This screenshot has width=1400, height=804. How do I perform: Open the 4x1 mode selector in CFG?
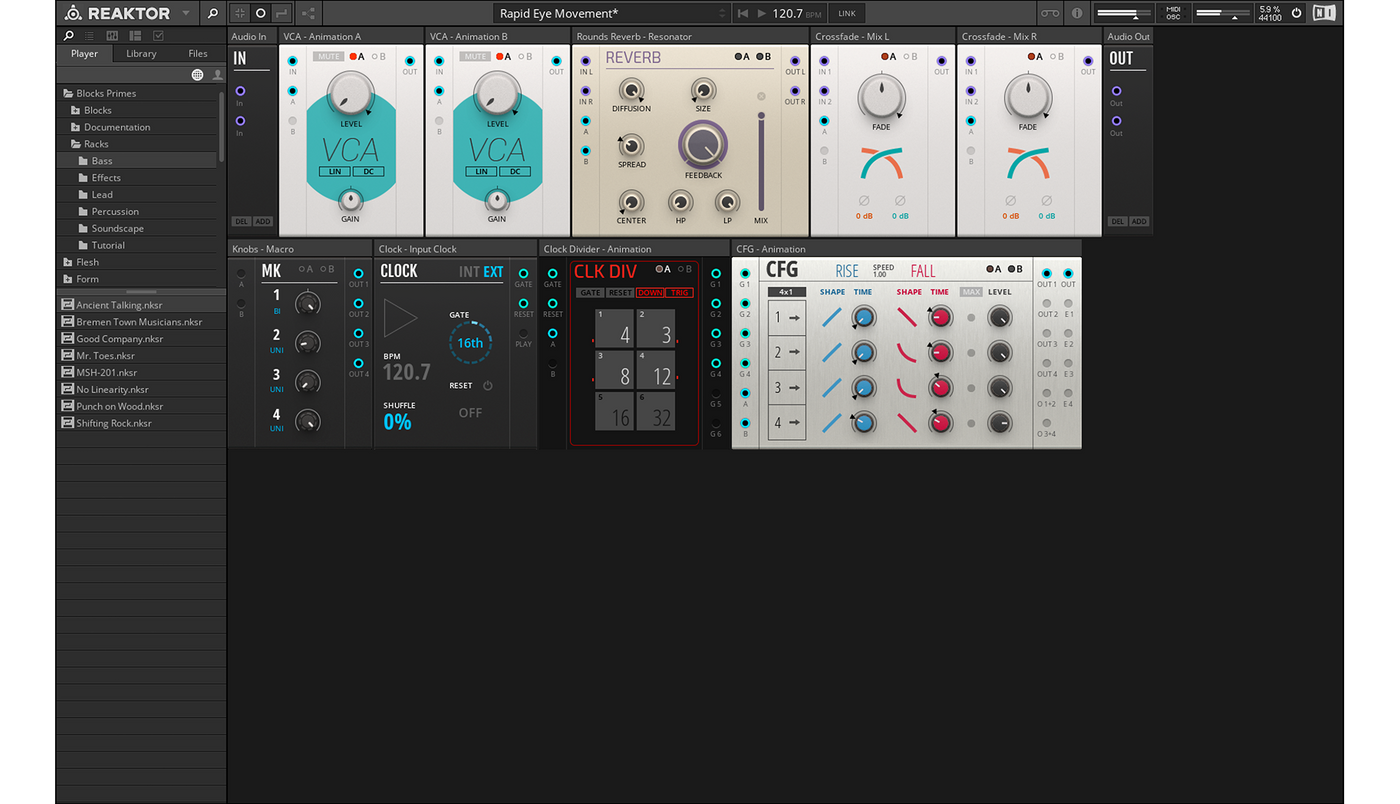(x=787, y=292)
